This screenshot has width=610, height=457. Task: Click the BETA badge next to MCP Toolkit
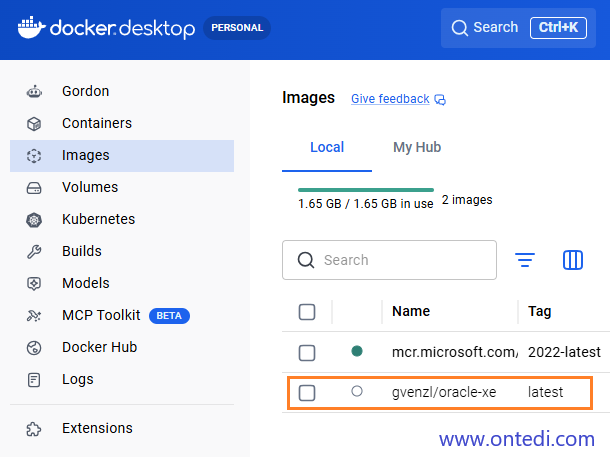pos(169,315)
